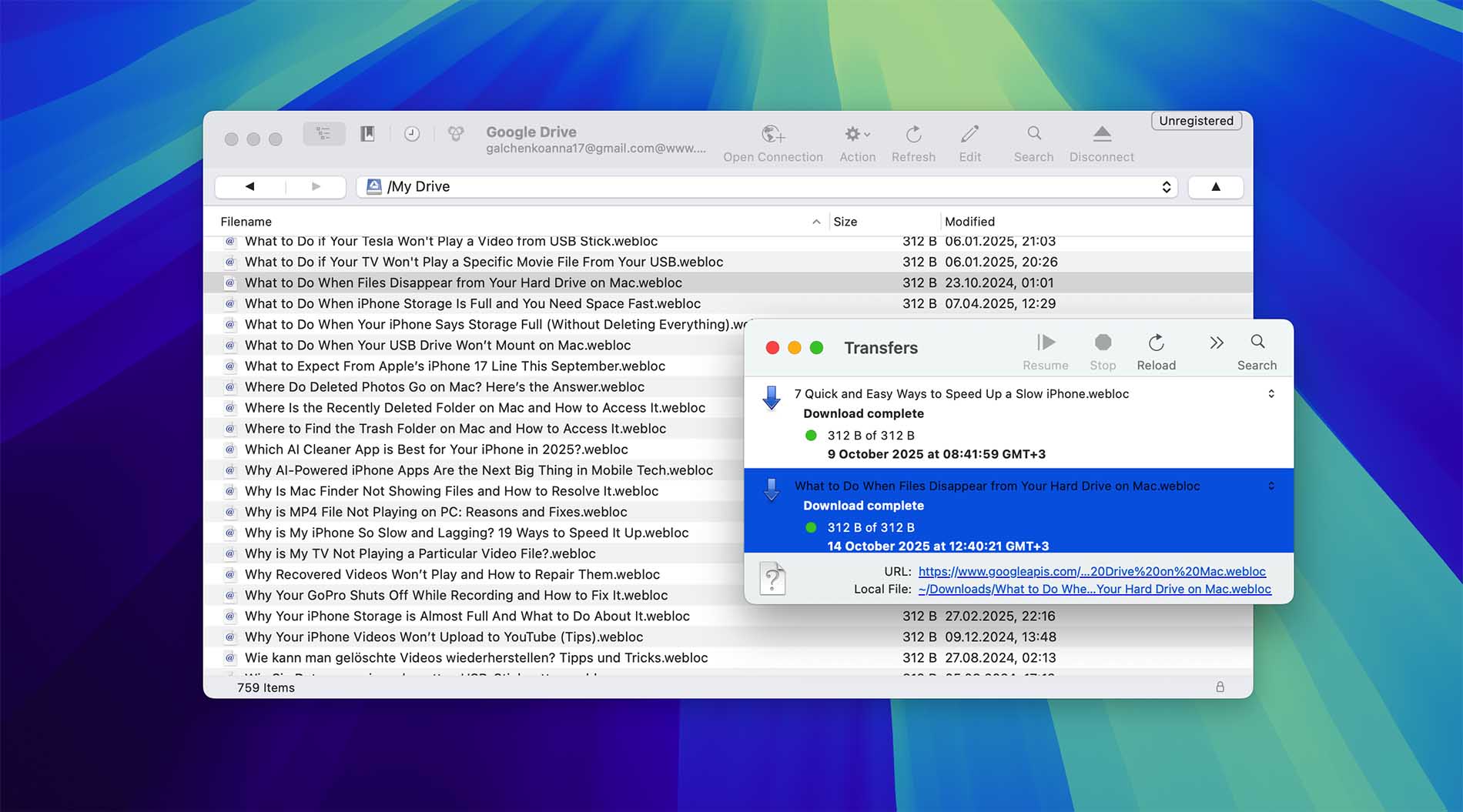Screen dimensions: 1463x812
Task: Disconnect from Google Drive with eject icon
Action: (1101, 135)
